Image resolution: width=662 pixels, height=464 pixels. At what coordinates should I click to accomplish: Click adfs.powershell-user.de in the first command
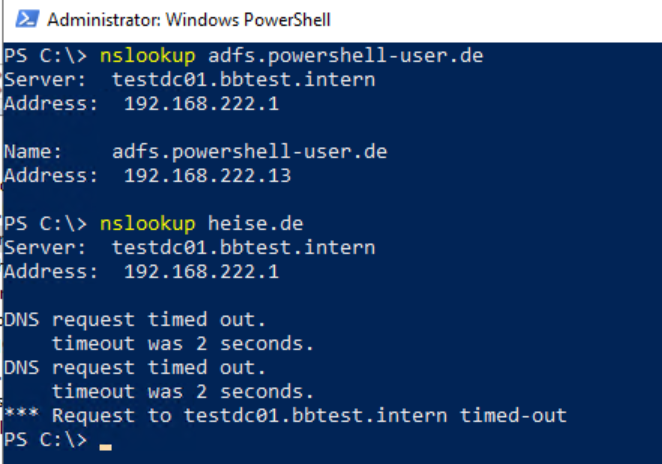coord(345,56)
